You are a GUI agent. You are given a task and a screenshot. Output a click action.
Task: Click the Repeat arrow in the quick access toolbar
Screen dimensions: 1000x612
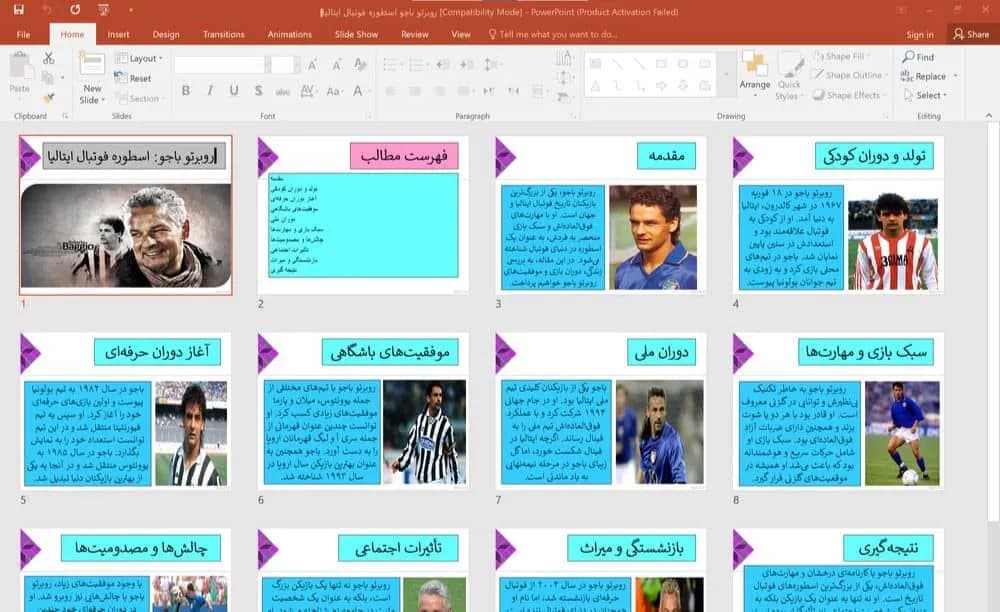(75, 10)
